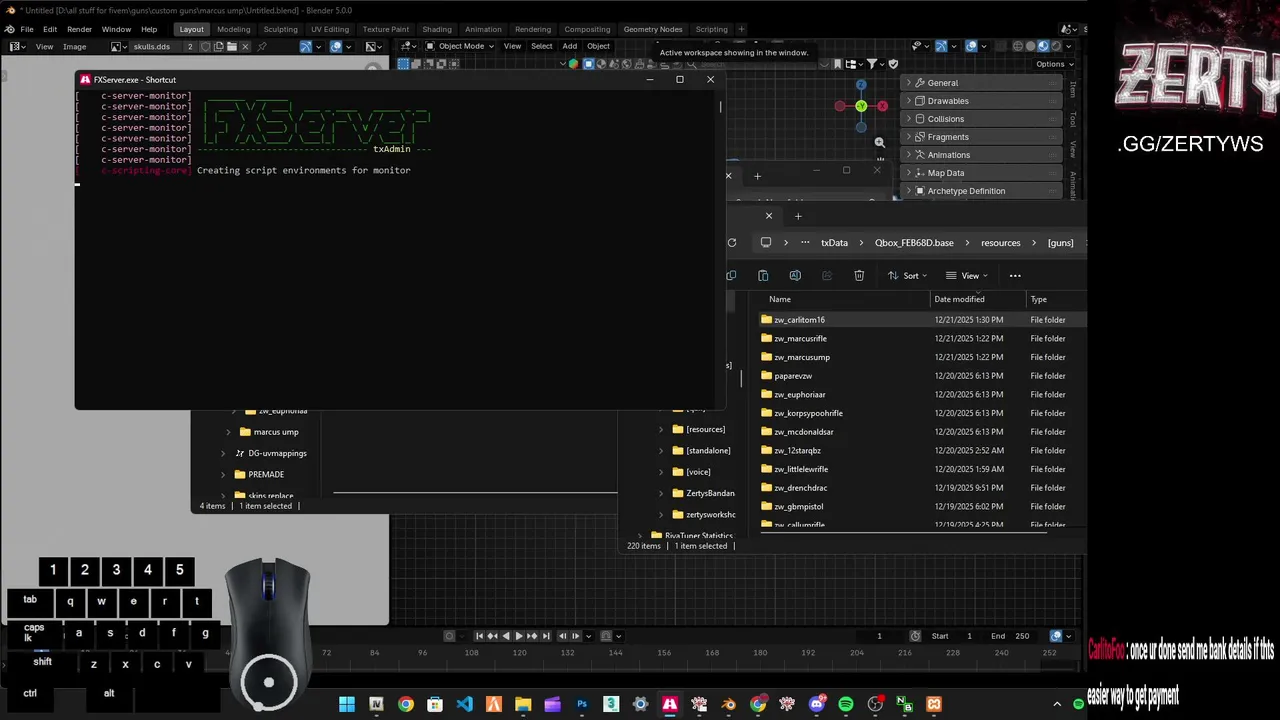
Task: Open See more options in File Explorer
Action: 1015,275
